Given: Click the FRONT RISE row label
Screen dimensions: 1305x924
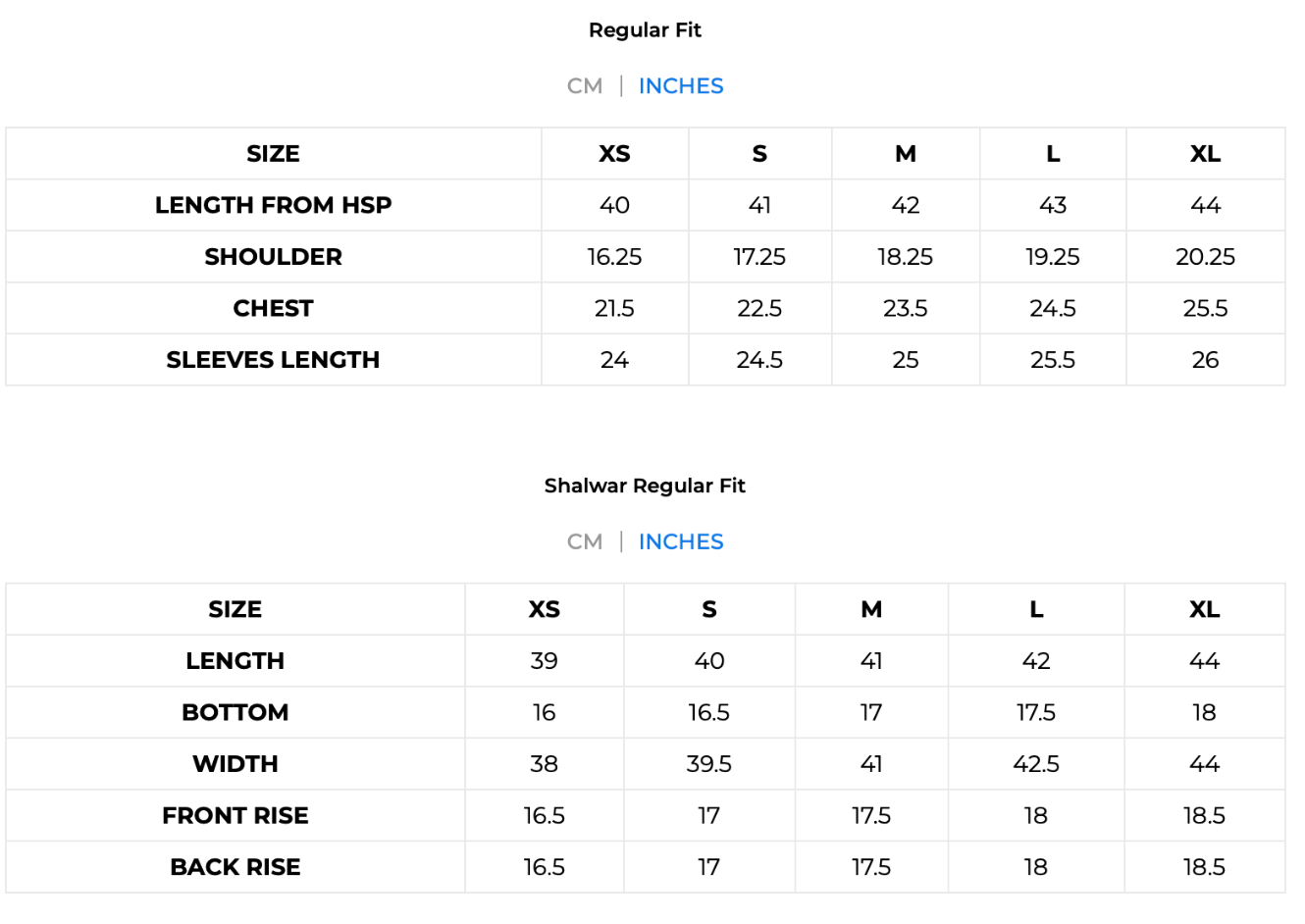Looking at the screenshot, I should (235, 815).
